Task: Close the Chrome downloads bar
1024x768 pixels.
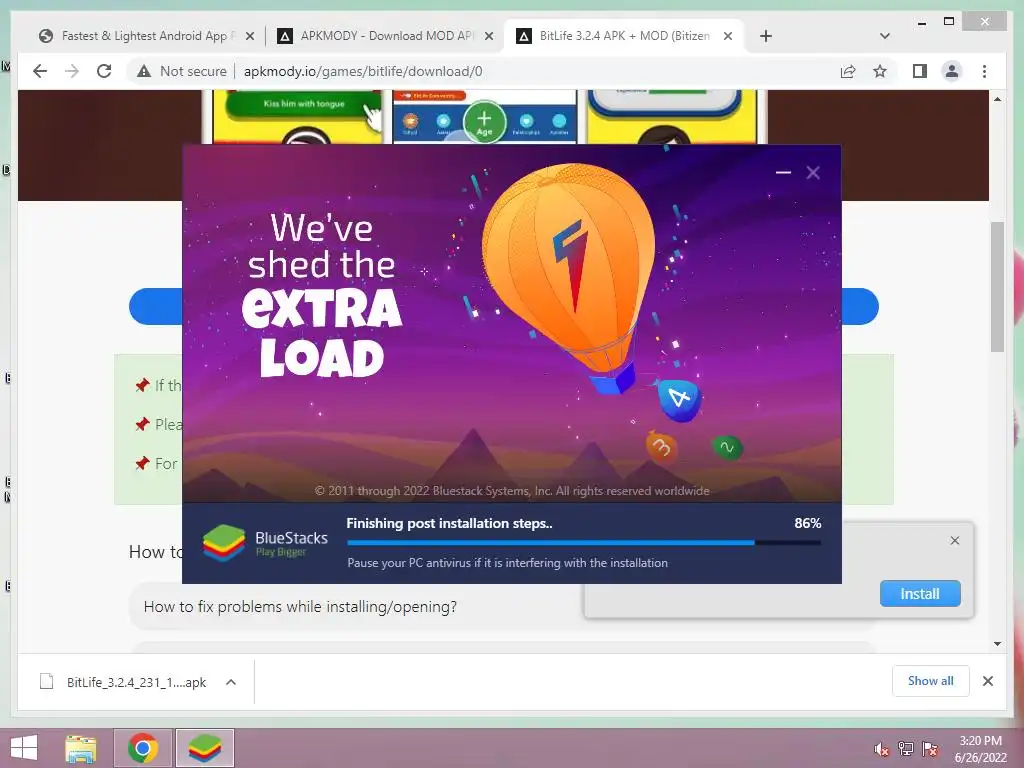Action: point(988,681)
